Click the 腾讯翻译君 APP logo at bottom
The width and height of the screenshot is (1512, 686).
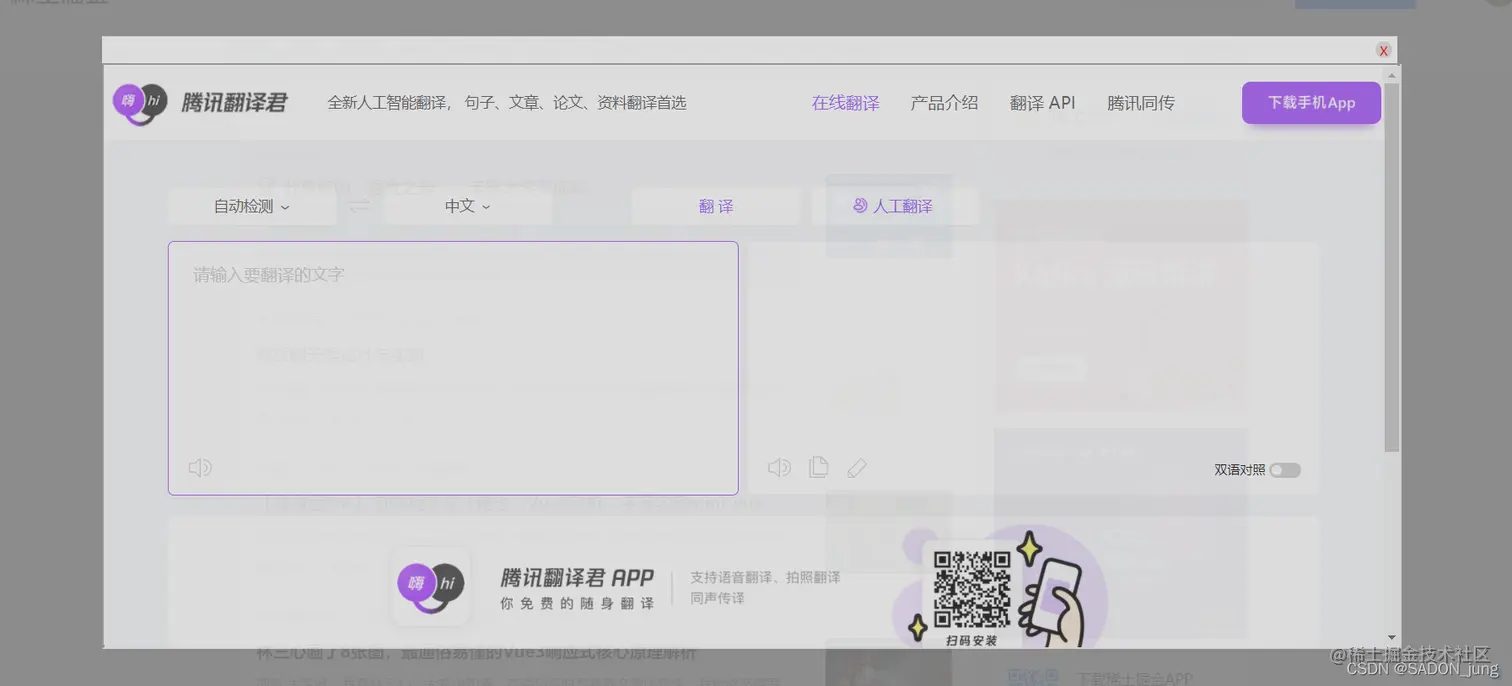click(431, 585)
